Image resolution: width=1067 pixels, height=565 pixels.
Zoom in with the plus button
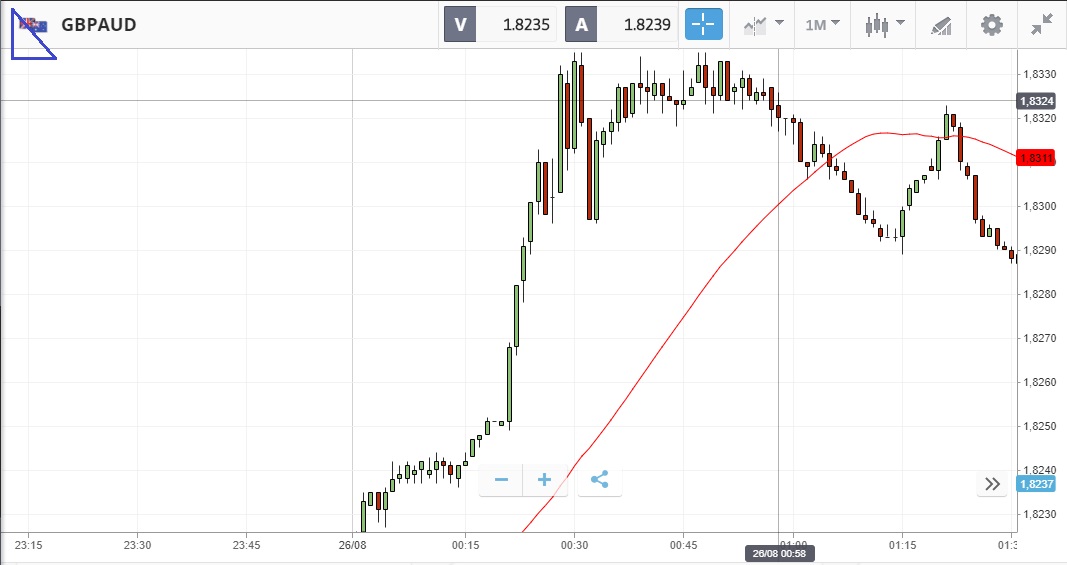pos(544,480)
